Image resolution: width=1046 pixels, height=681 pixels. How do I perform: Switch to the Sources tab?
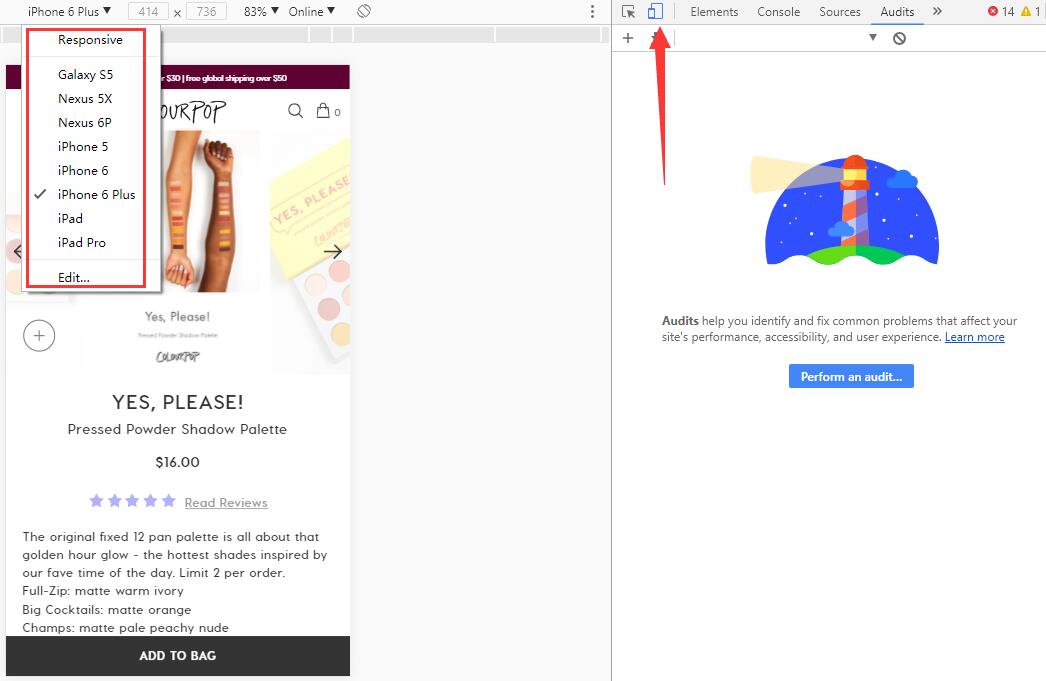(839, 11)
